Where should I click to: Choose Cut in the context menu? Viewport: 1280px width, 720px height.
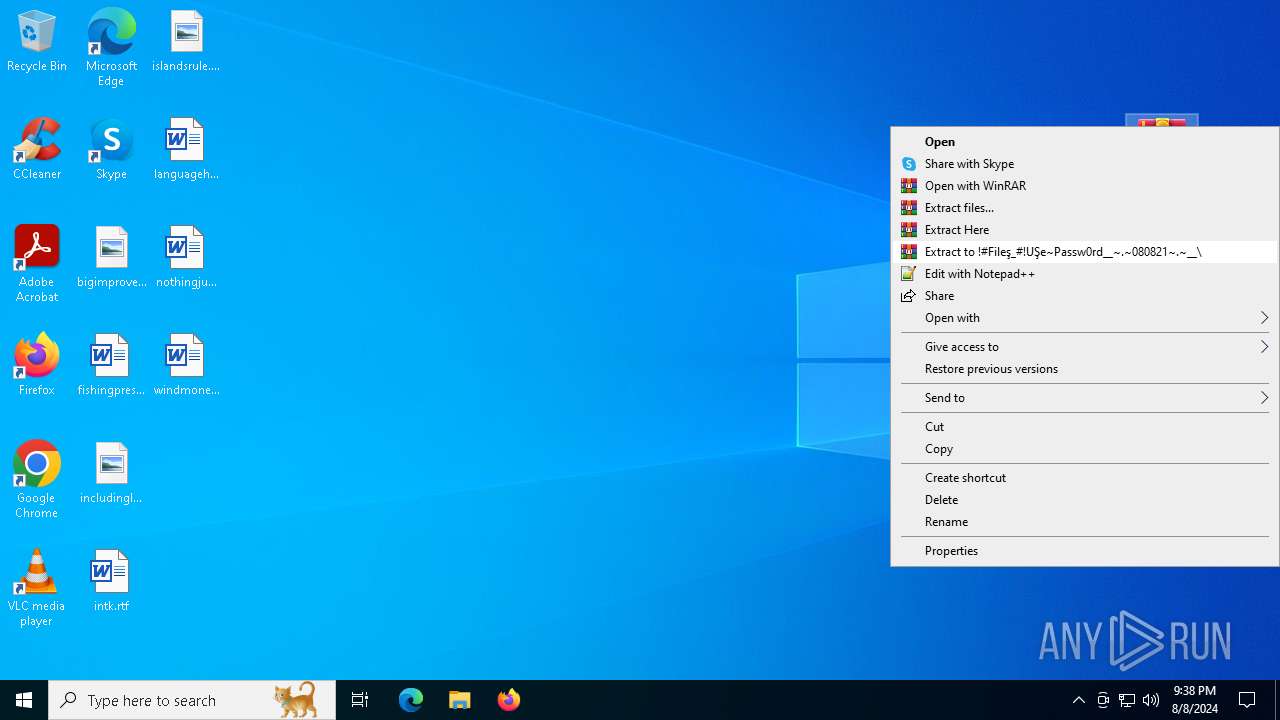tap(1085, 427)
